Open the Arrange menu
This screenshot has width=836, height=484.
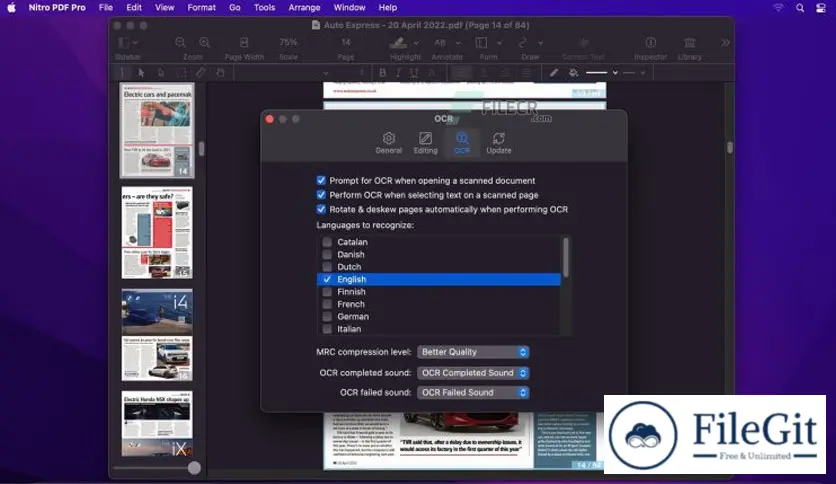(x=304, y=8)
